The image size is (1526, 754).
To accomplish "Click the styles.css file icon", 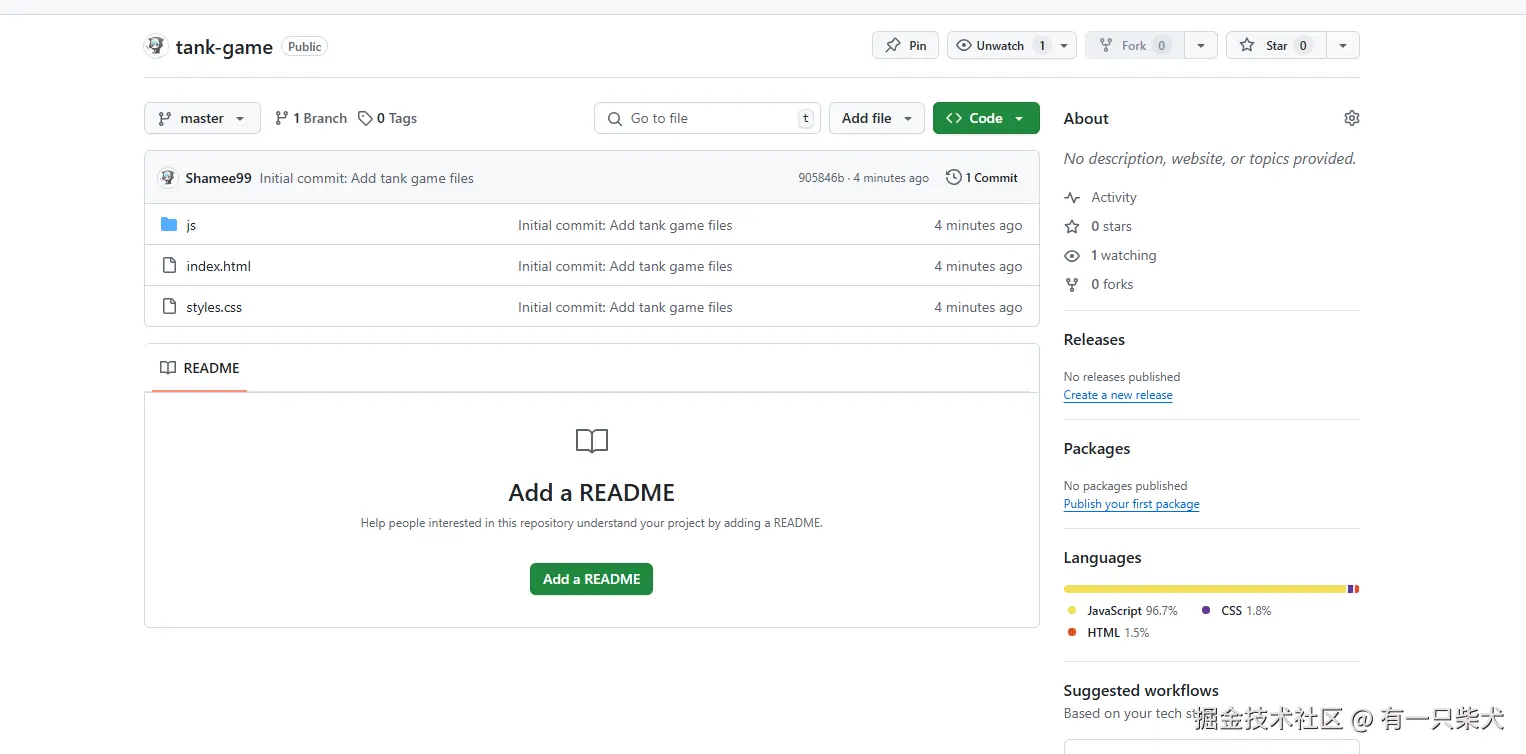I will point(169,307).
